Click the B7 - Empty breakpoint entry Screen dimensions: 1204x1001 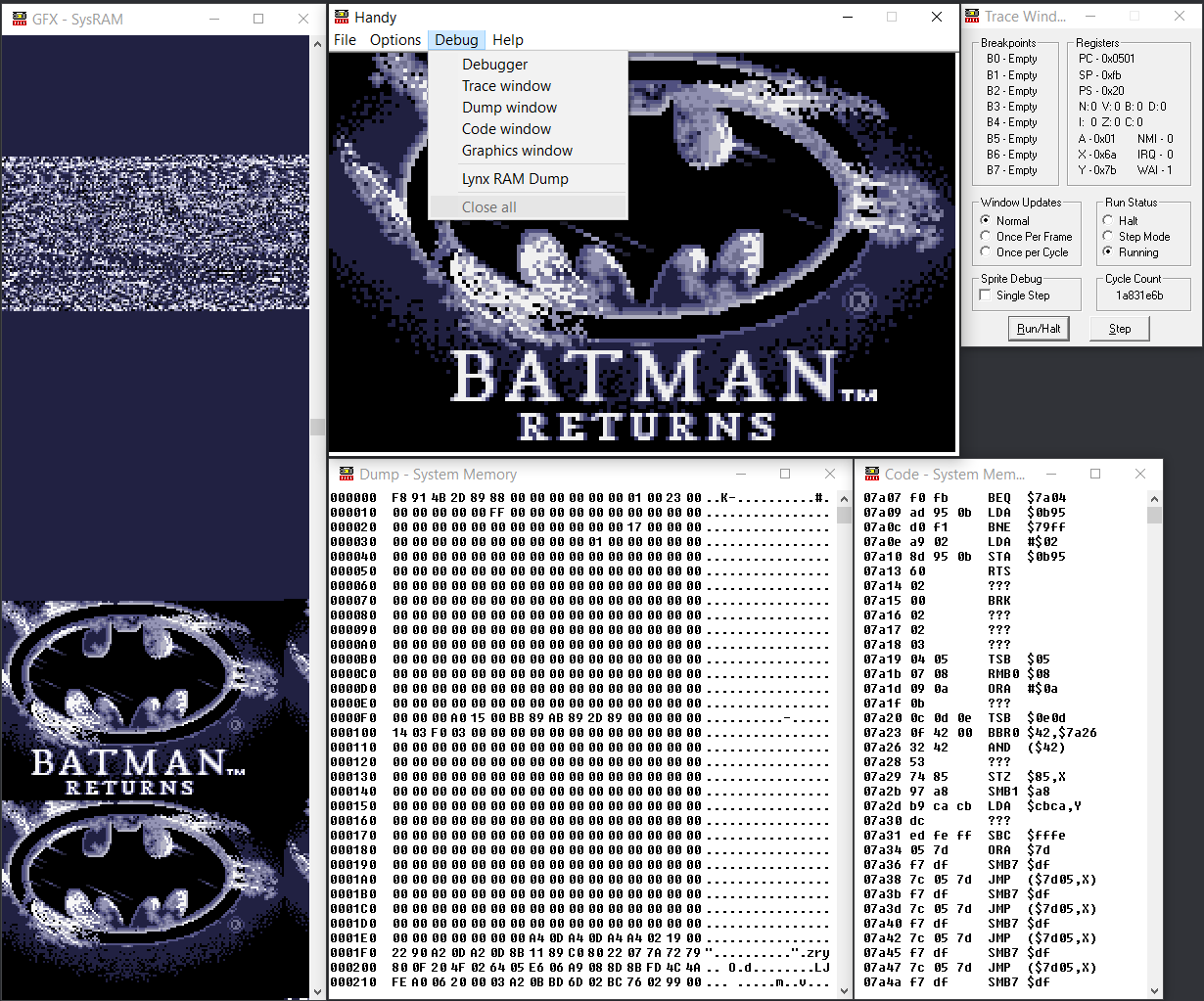click(1011, 169)
